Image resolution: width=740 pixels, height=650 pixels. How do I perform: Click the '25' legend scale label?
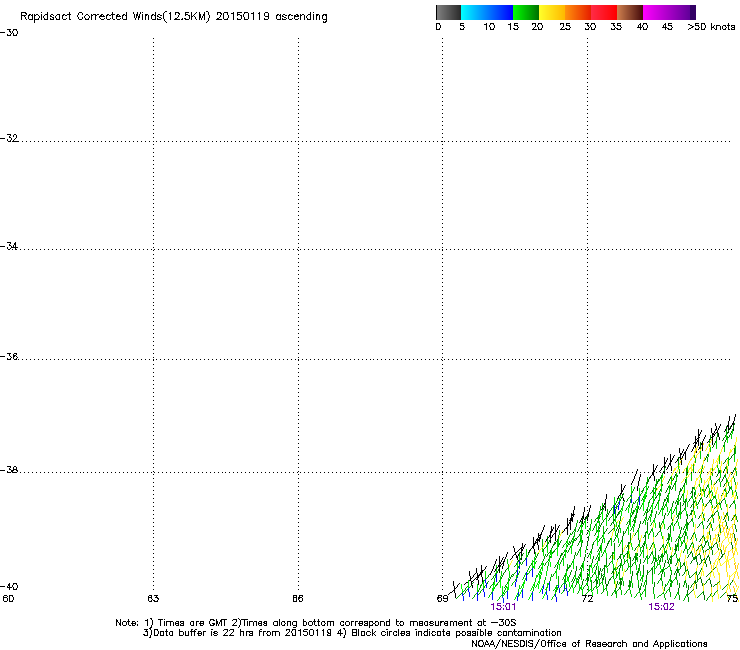click(565, 27)
